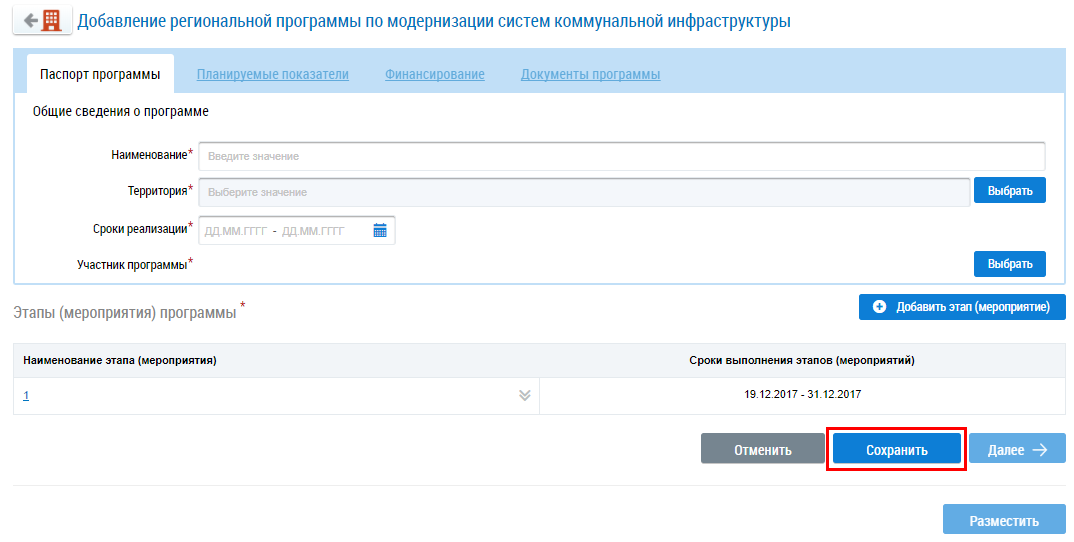
Task: Click the Территория value field
Action: coord(584,191)
